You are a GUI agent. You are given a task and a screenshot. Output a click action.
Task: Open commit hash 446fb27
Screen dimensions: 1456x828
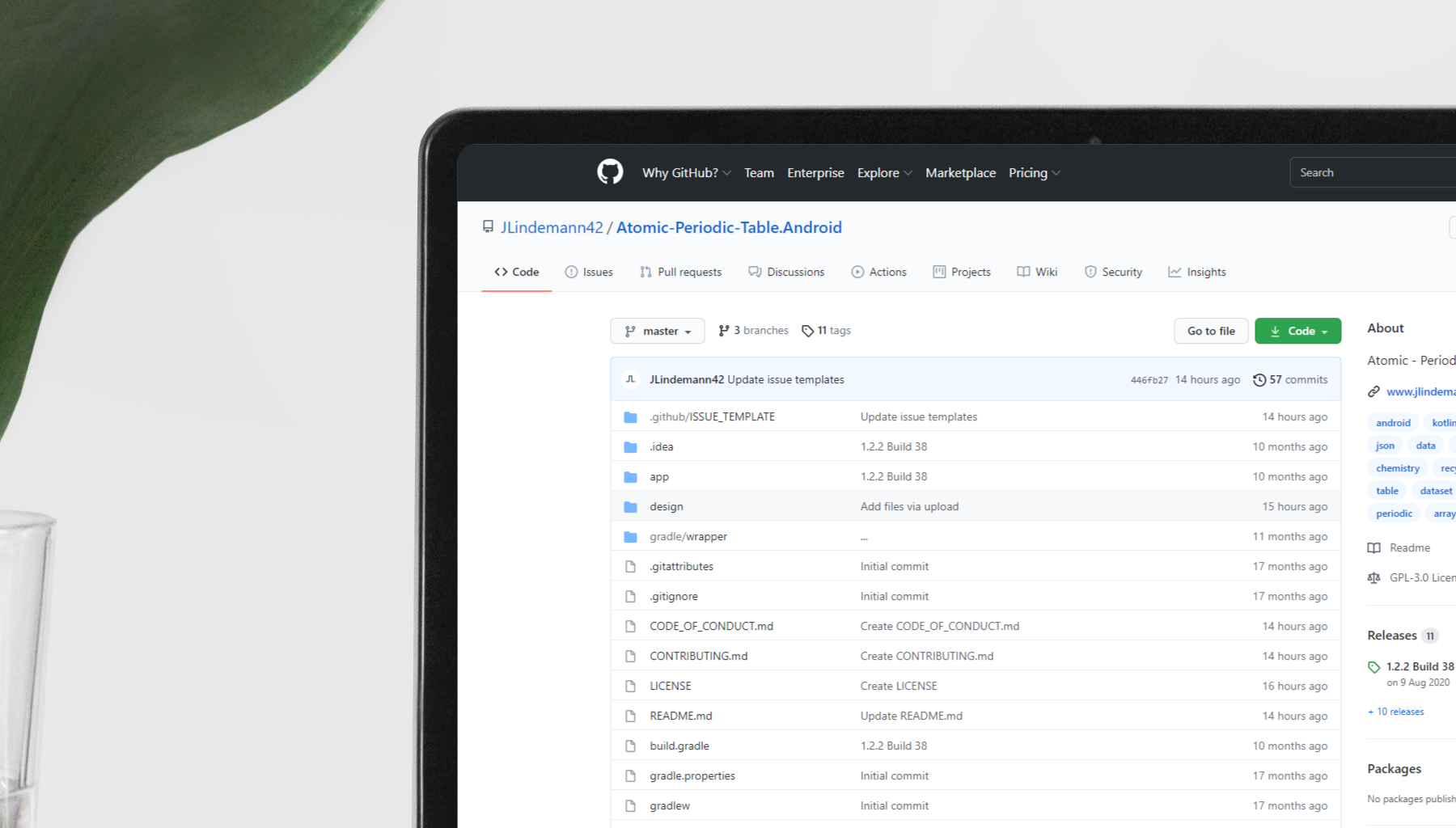(x=1149, y=380)
